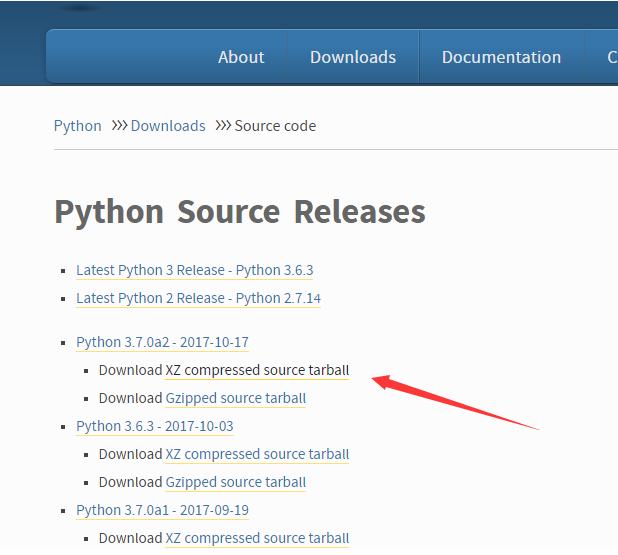Screen dimensions: 618x555
Task: Open the About navigation menu item
Action: pyautogui.click(x=241, y=57)
